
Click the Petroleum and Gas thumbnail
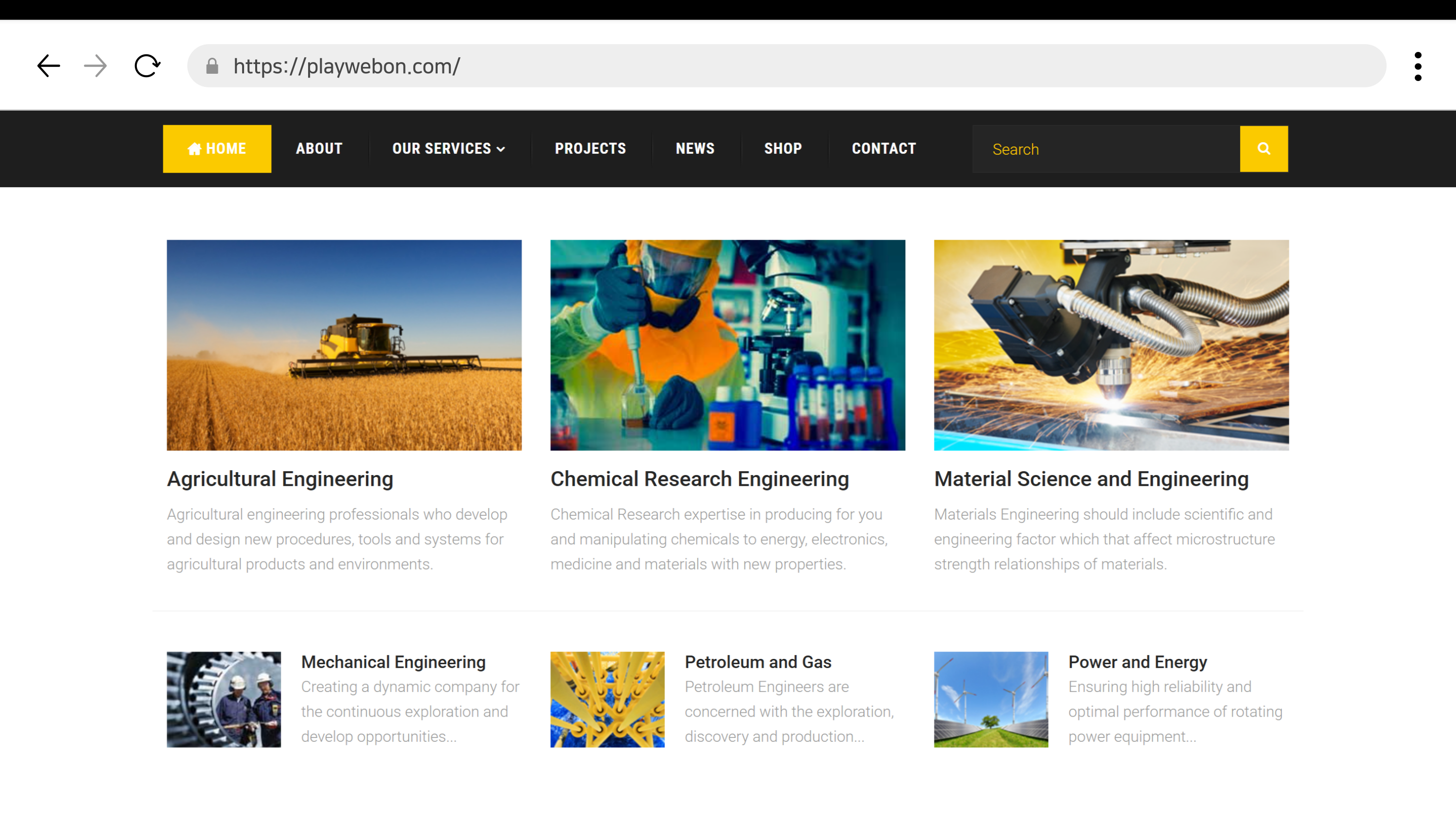point(607,699)
